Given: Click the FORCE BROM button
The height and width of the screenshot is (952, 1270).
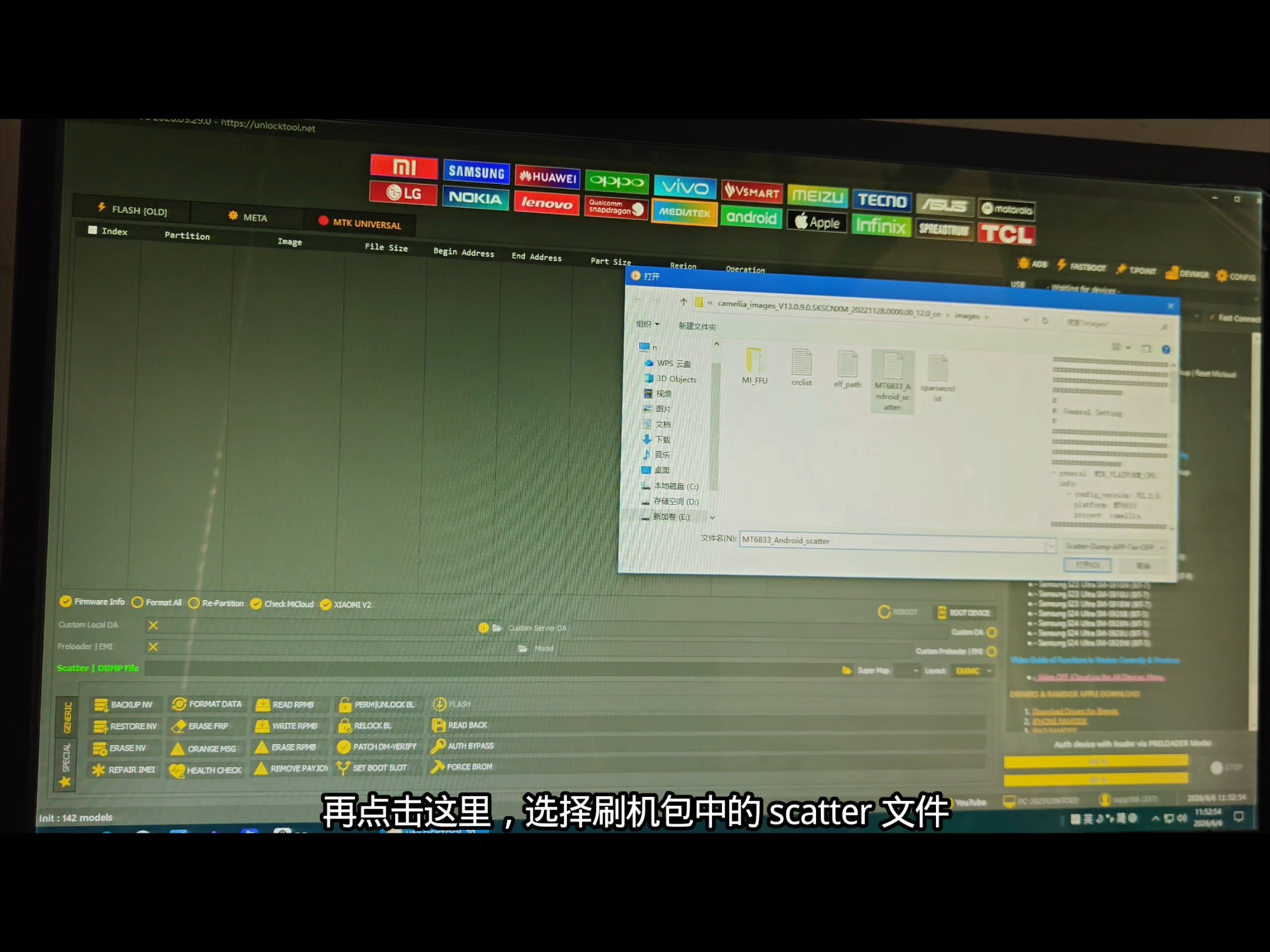Looking at the screenshot, I should coord(462,767).
